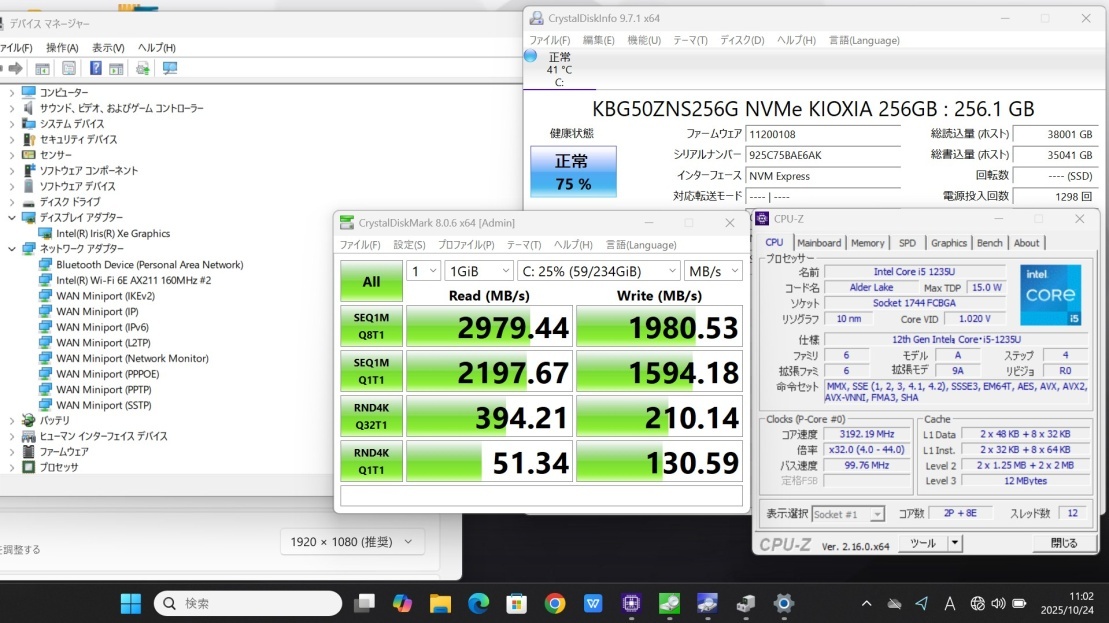Click the All button to run all benchmarks
This screenshot has width=1109, height=623.
(371, 281)
